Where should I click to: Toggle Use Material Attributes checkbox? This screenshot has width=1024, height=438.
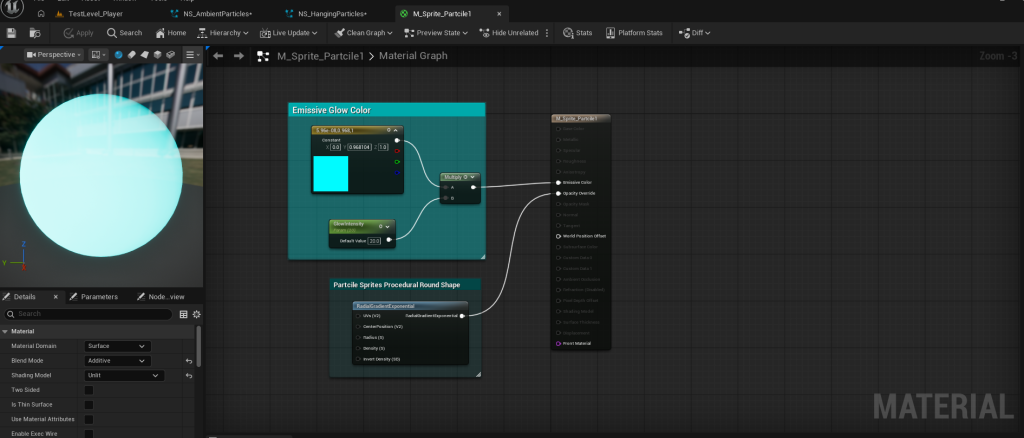point(88,419)
